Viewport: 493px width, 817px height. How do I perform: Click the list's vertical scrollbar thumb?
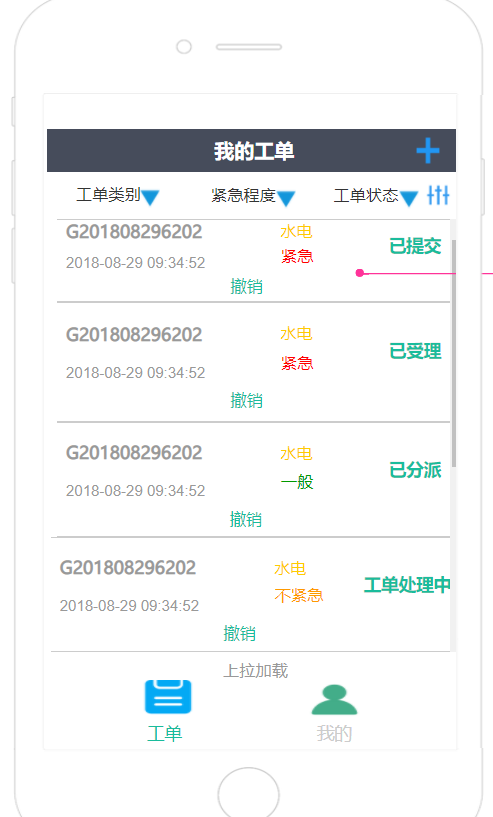point(454,353)
